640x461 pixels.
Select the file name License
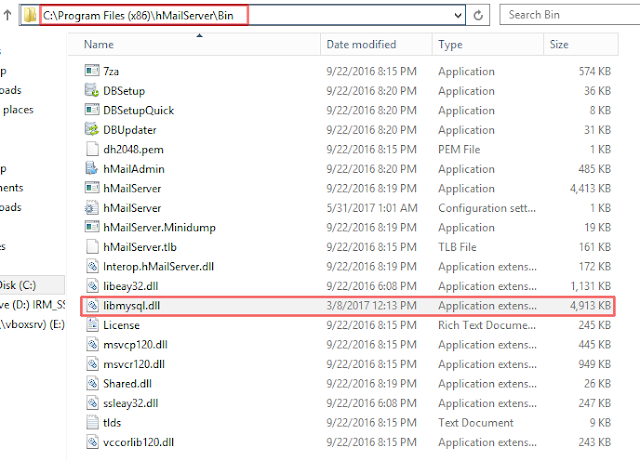(121, 325)
